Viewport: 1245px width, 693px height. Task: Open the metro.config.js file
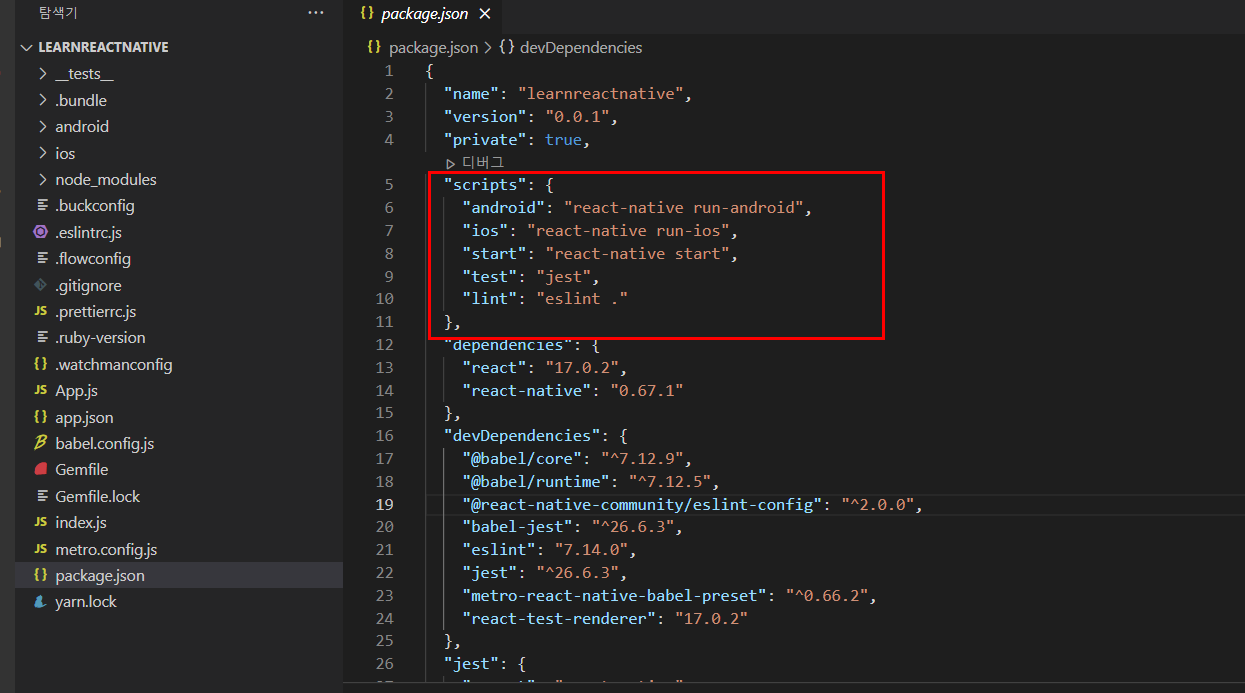pyautogui.click(x=106, y=549)
